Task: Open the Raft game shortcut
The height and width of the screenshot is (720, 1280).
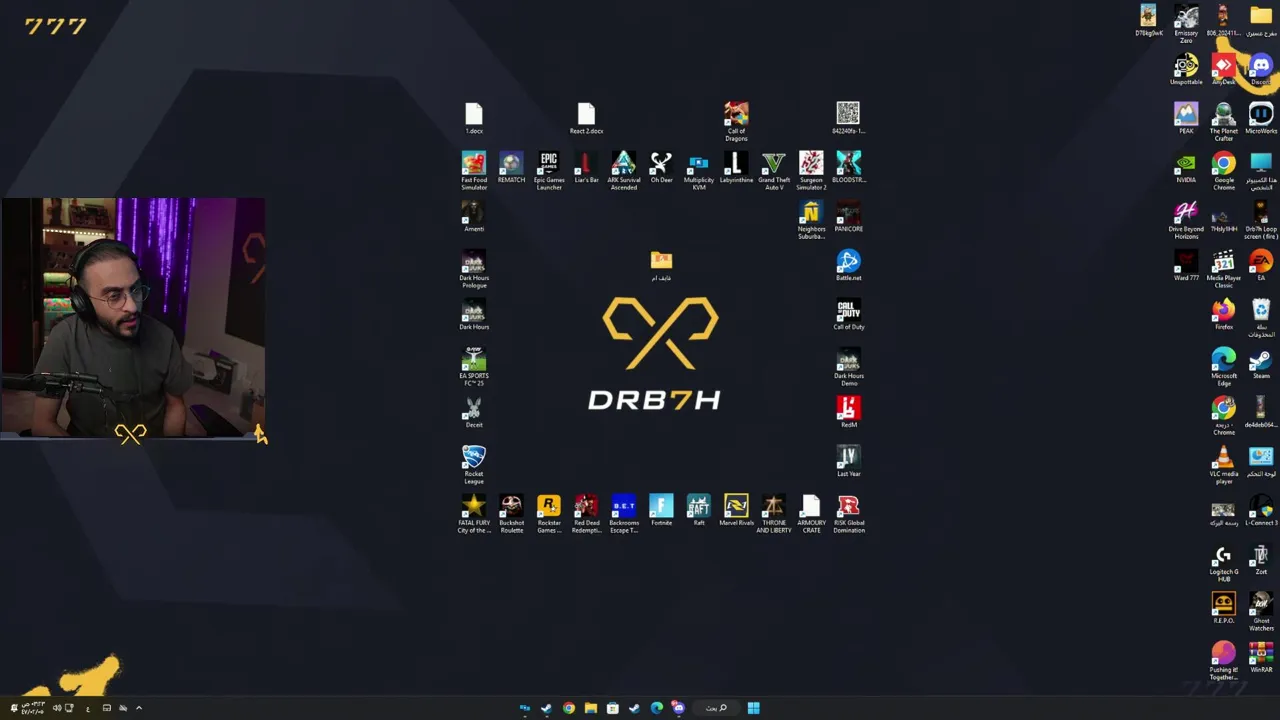Action: [x=699, y=510]
